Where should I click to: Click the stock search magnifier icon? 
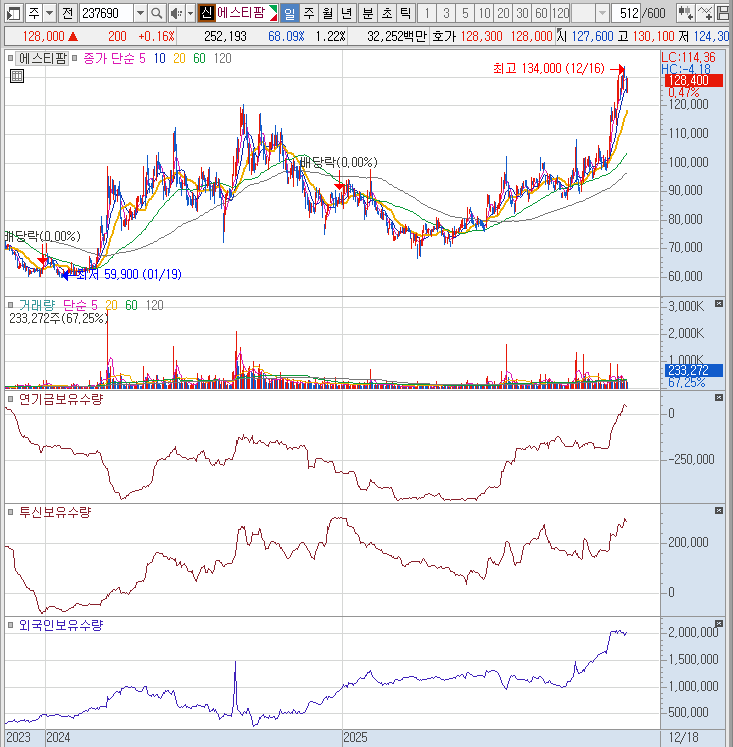[158, 13]
